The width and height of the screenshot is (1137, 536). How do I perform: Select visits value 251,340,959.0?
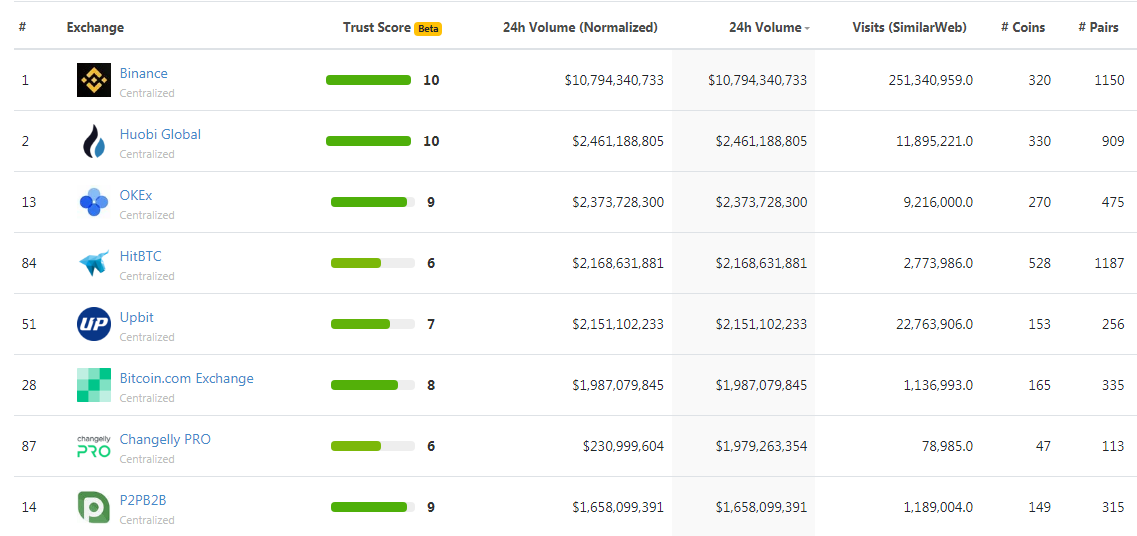(x=930, y=81)
